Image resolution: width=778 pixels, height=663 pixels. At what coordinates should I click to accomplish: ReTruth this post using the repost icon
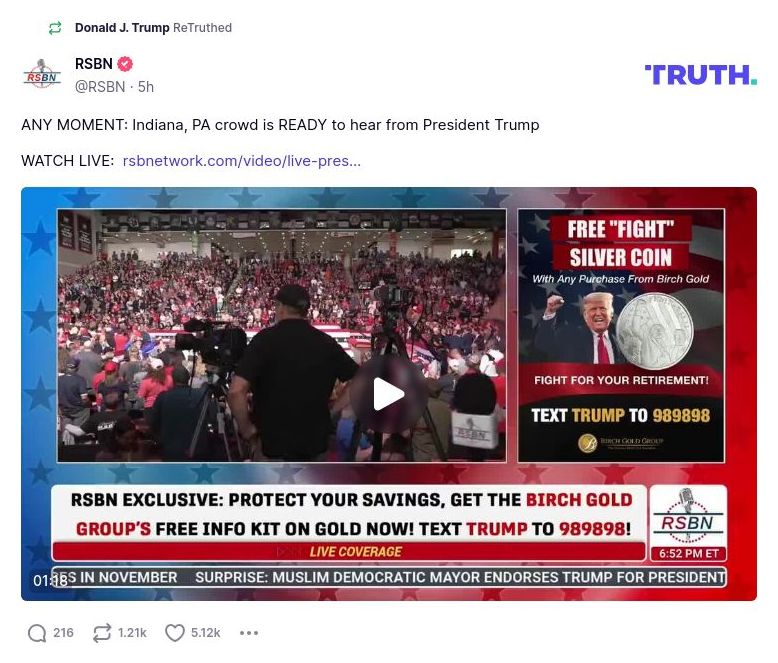[x=102, y=633]
